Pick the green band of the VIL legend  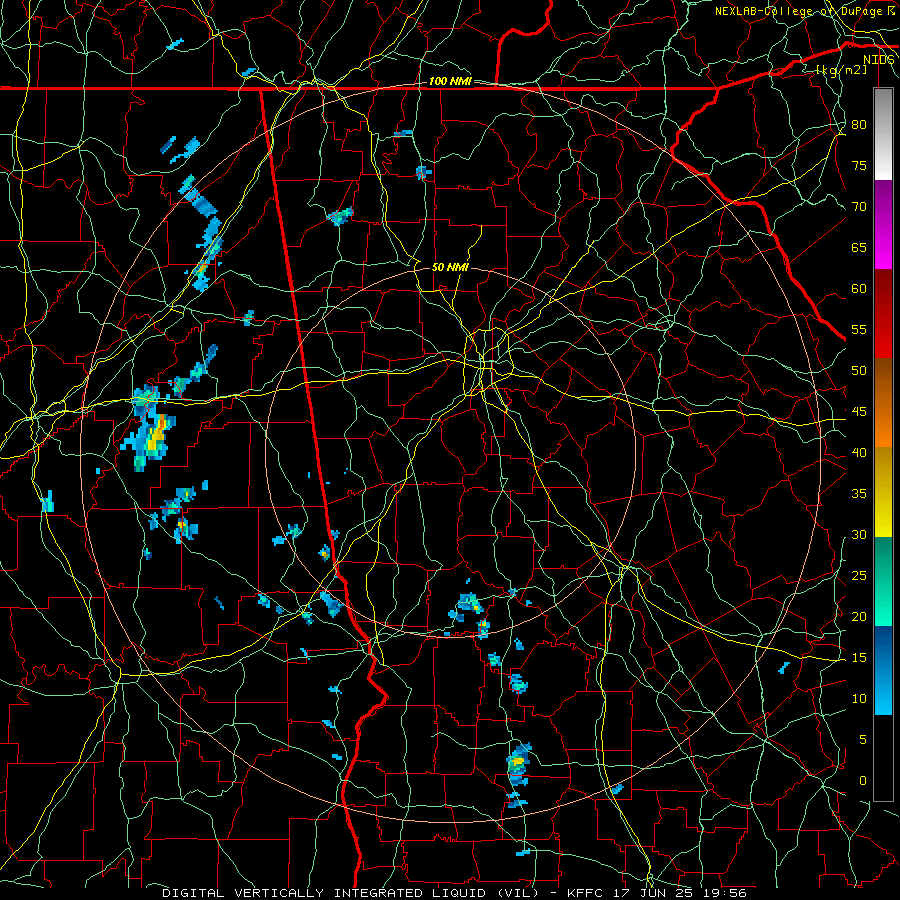pyautogui.click(x=883, y=581)
